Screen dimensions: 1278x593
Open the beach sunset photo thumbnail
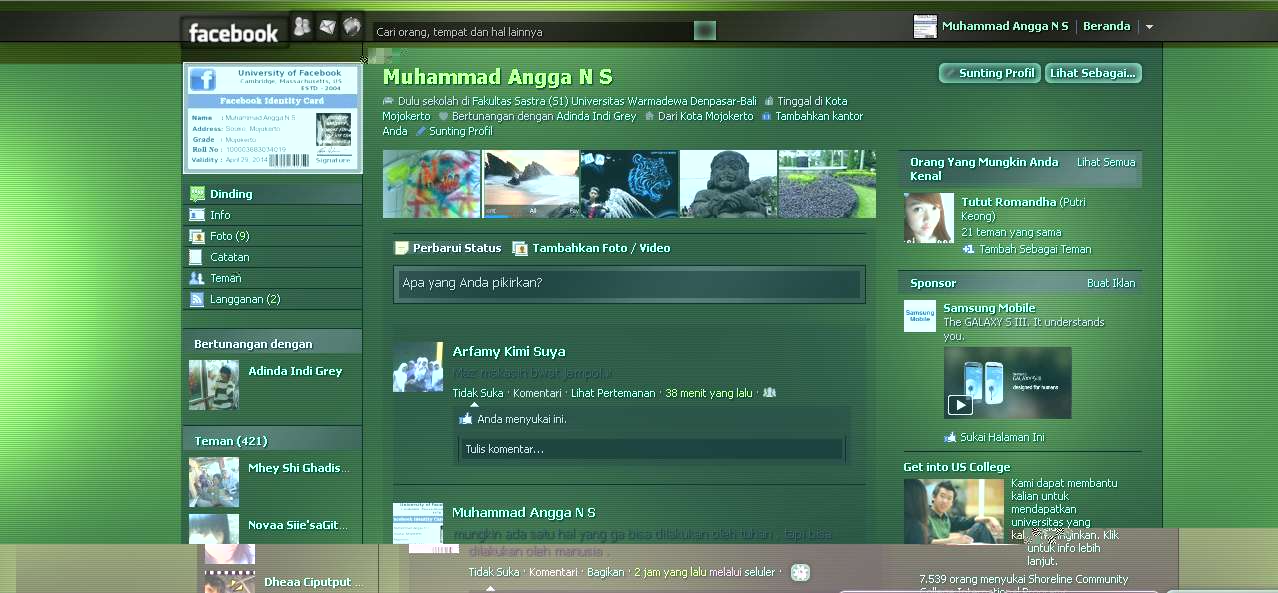click(531, 184)
